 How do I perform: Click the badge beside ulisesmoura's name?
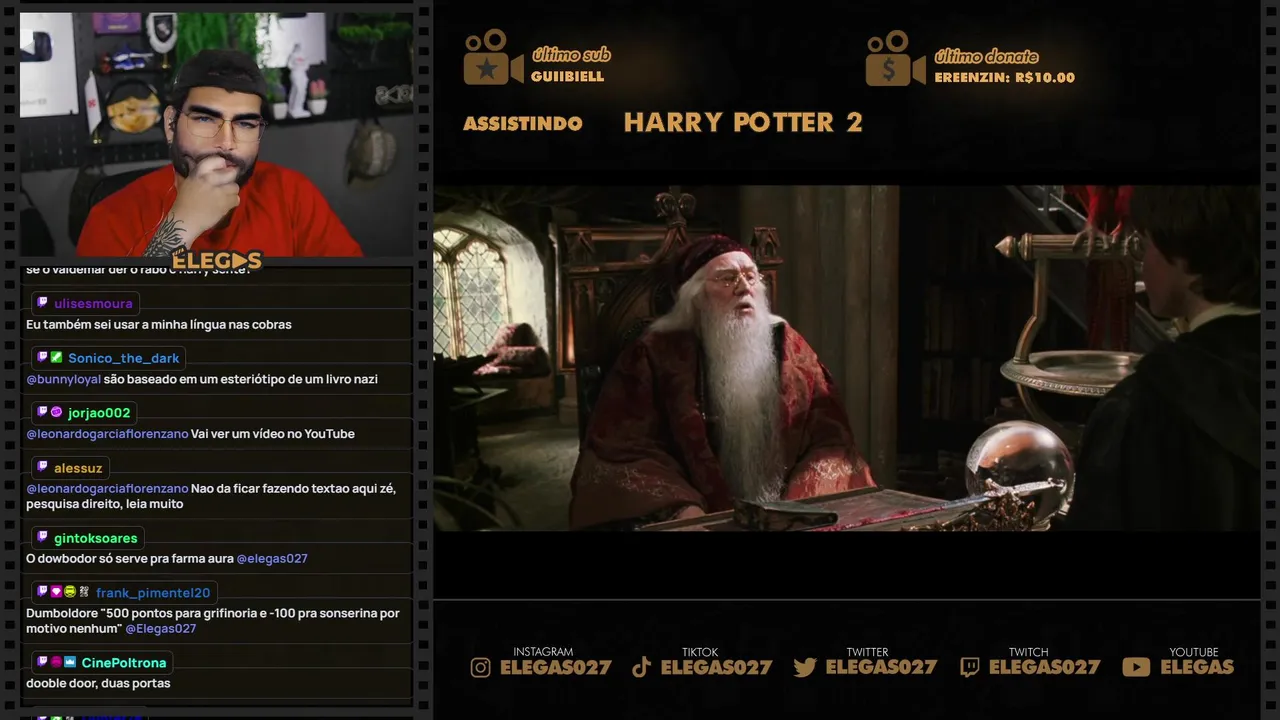coord(42,303)
